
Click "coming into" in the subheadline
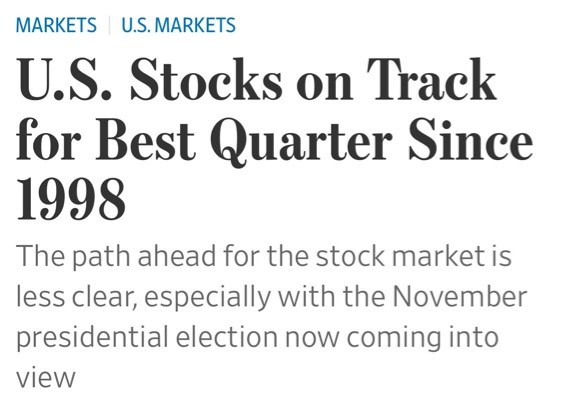(x=423, y=338)
